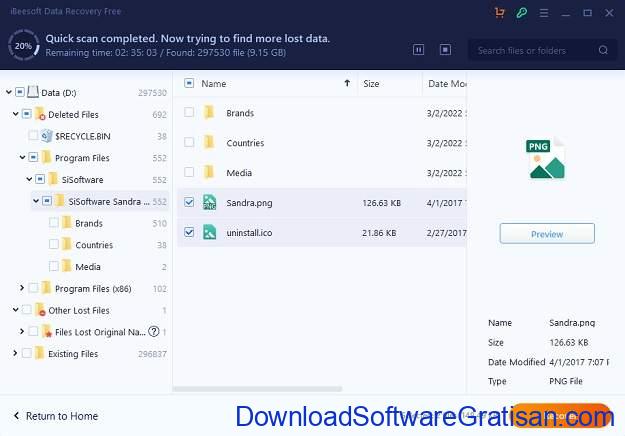Click the orange Recover button
Screen dimensions: 625x436
(x=561, y=416)
